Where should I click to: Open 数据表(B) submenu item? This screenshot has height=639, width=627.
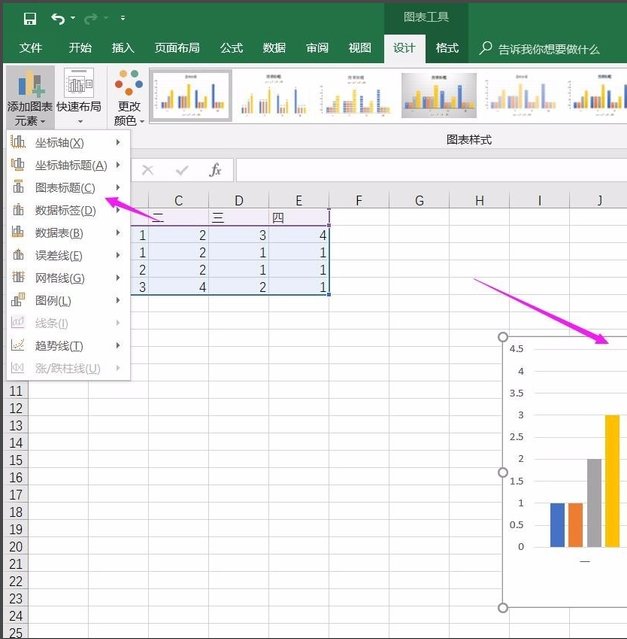[68, 233]
